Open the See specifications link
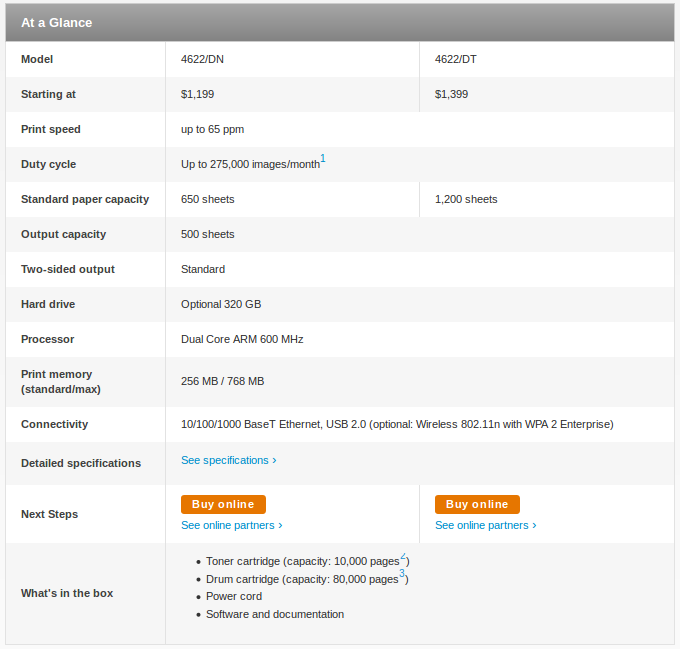 [228, 460]
